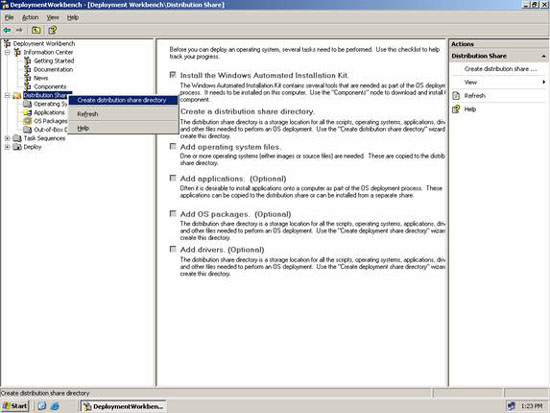Check the Add OS packages checkbox
This screenshot has width=550, height=413.
173,214
